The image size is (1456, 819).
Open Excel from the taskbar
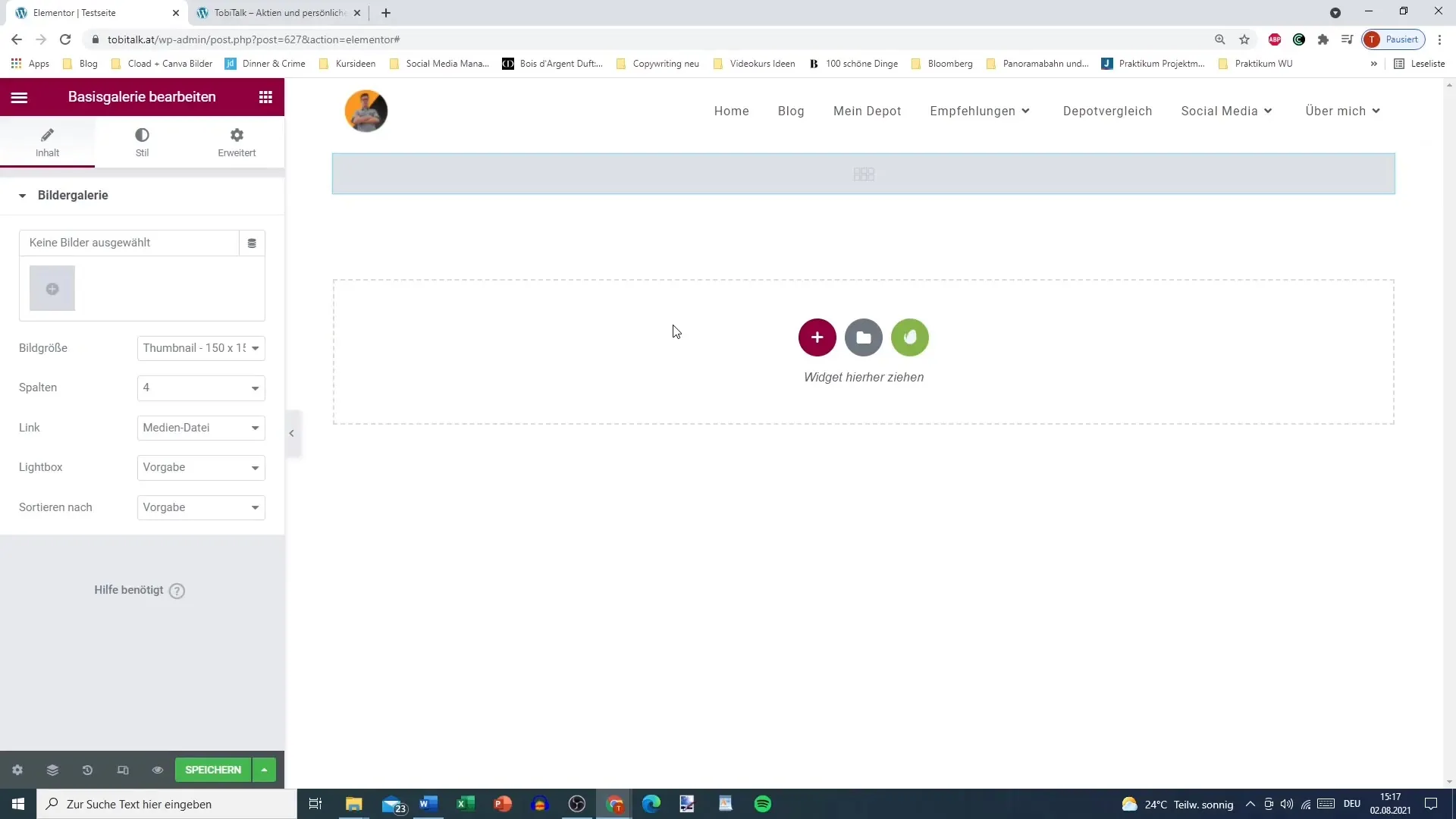tap(466, 804)
